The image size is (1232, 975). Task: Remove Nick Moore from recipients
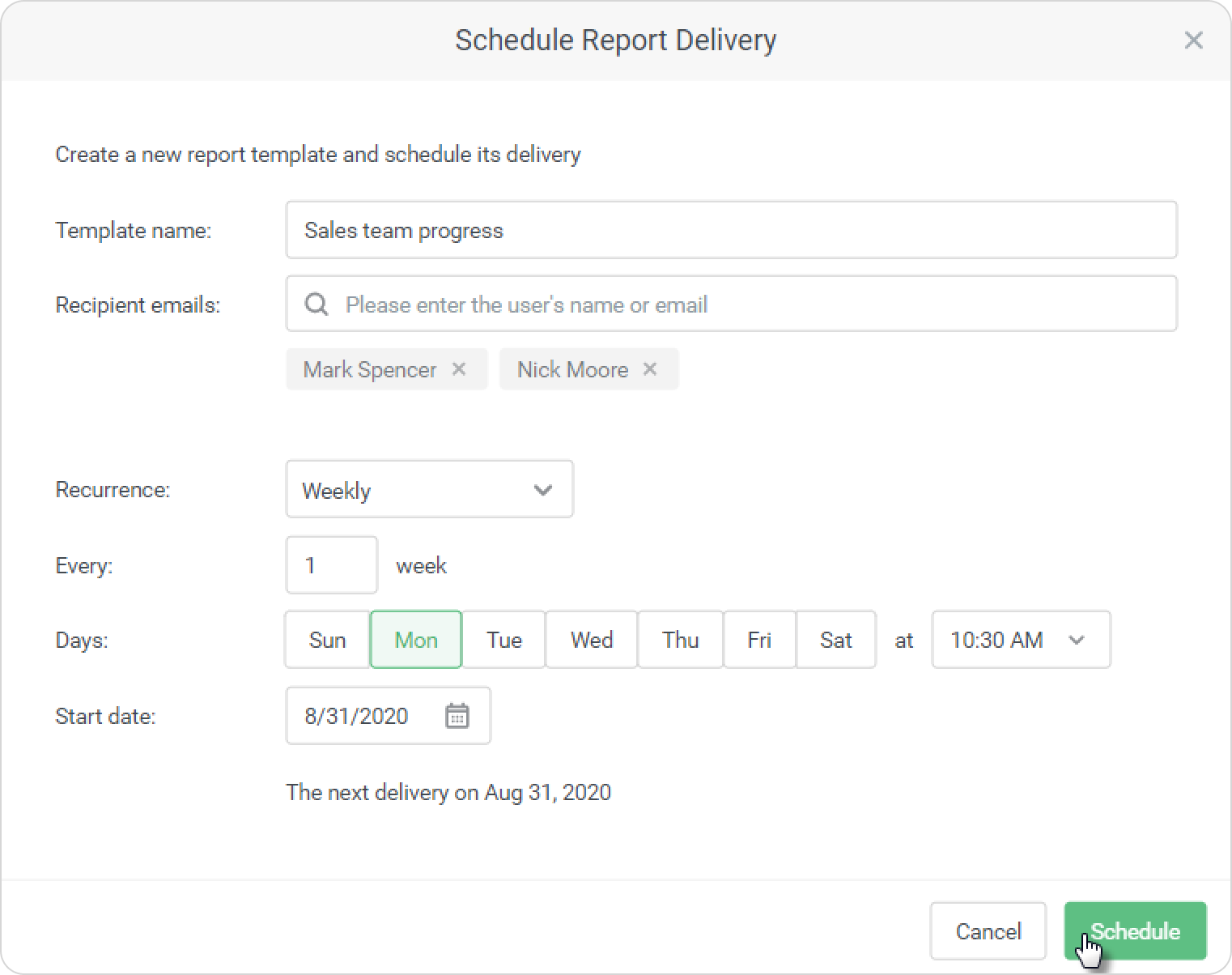coord(650,369)
